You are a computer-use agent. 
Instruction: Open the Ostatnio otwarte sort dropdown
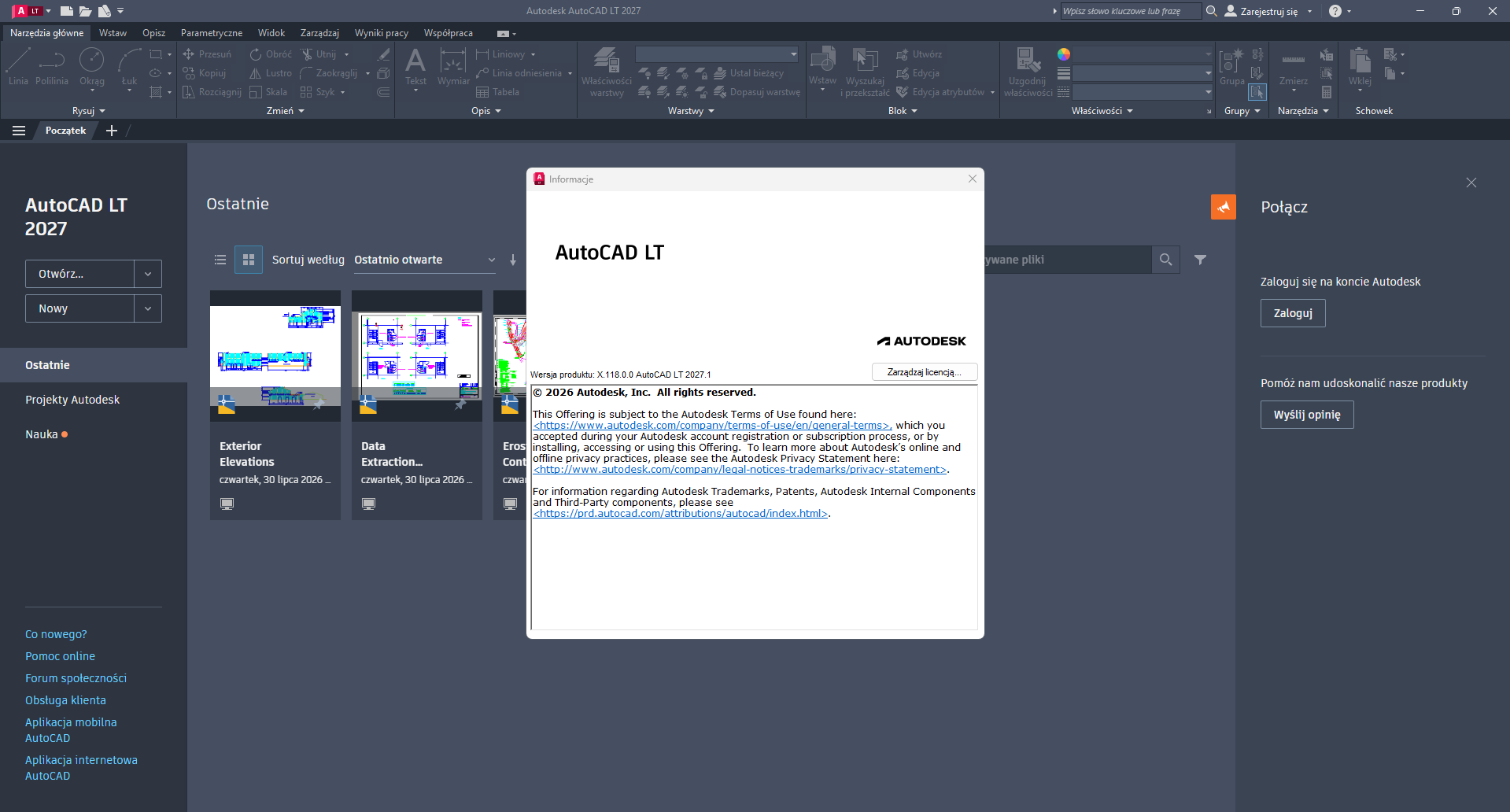[425, 260]
